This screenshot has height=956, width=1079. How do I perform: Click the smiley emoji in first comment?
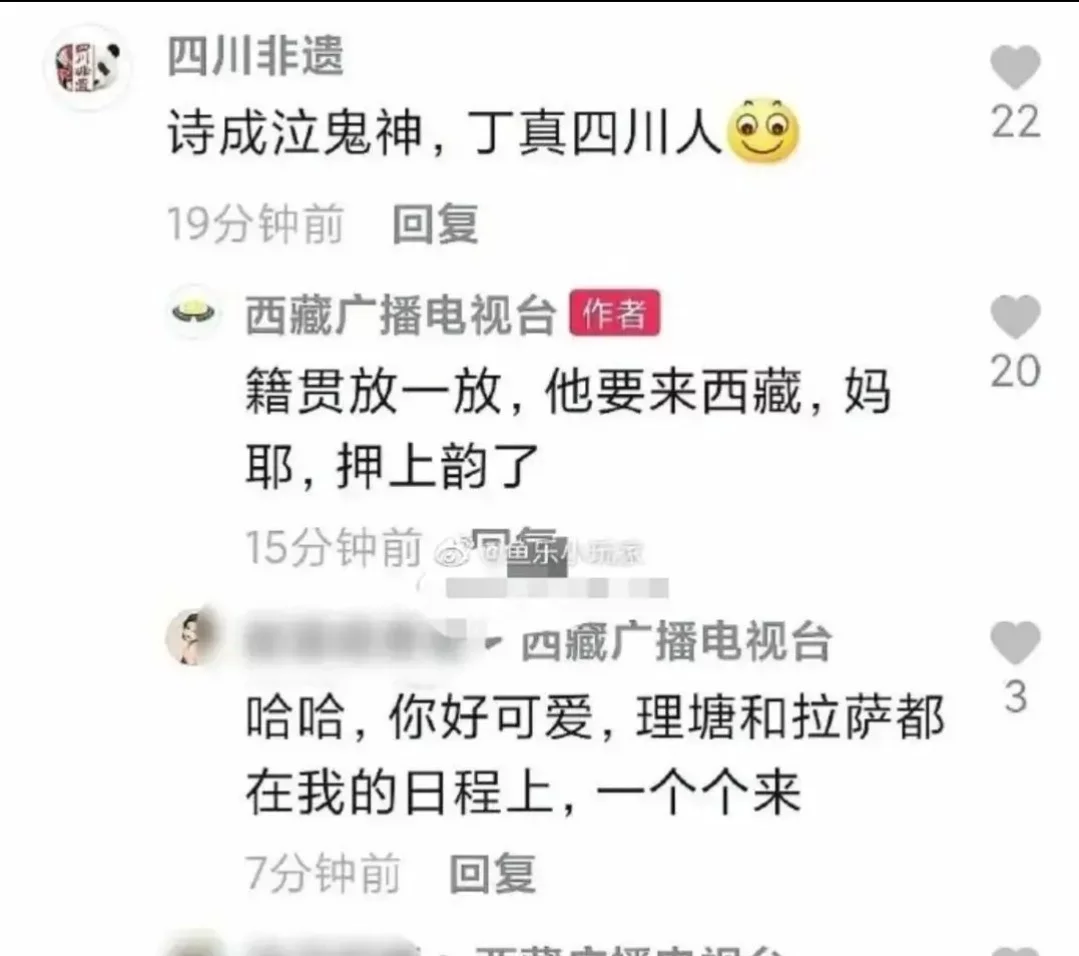(763, 131)
